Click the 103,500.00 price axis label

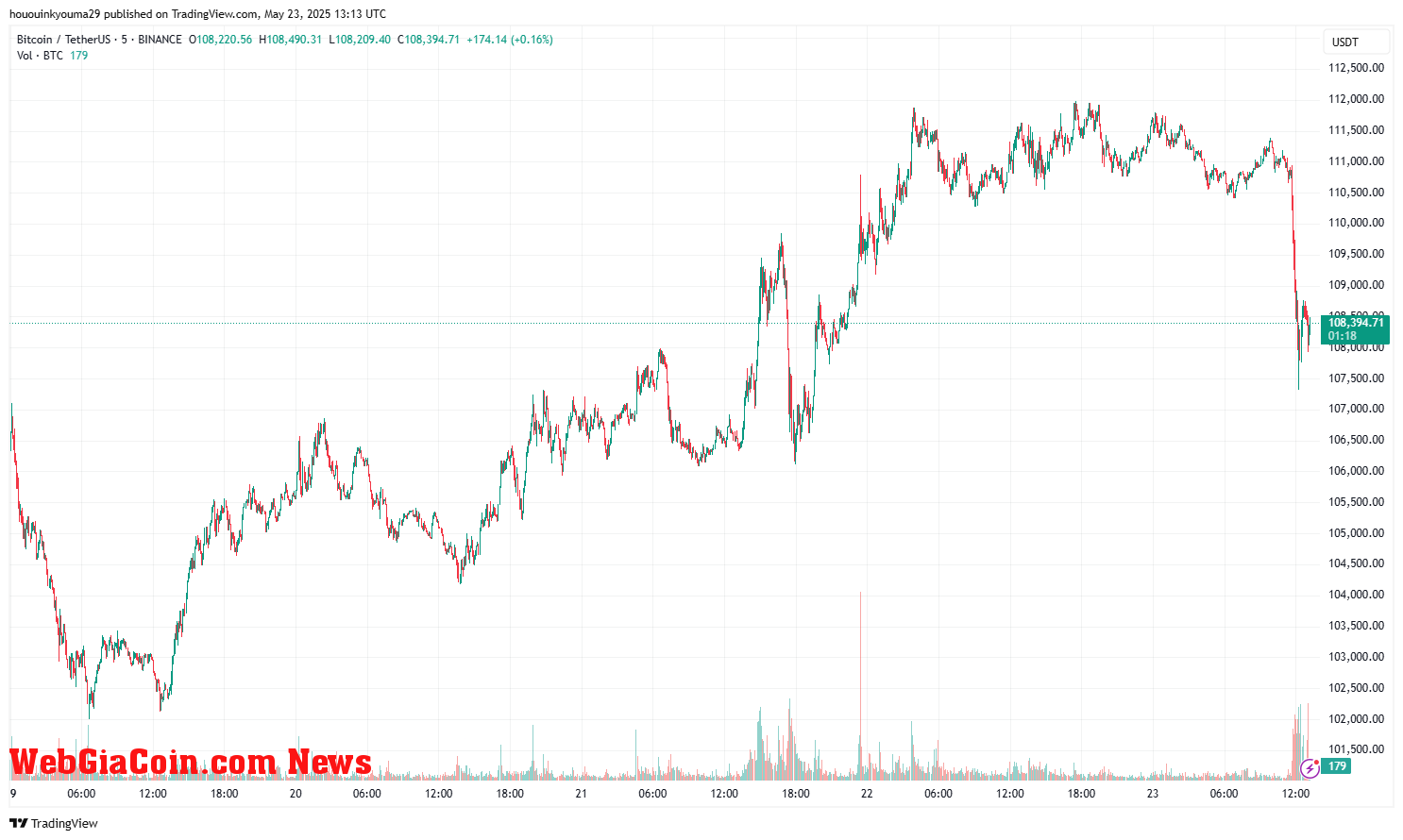pos(1357,626)
